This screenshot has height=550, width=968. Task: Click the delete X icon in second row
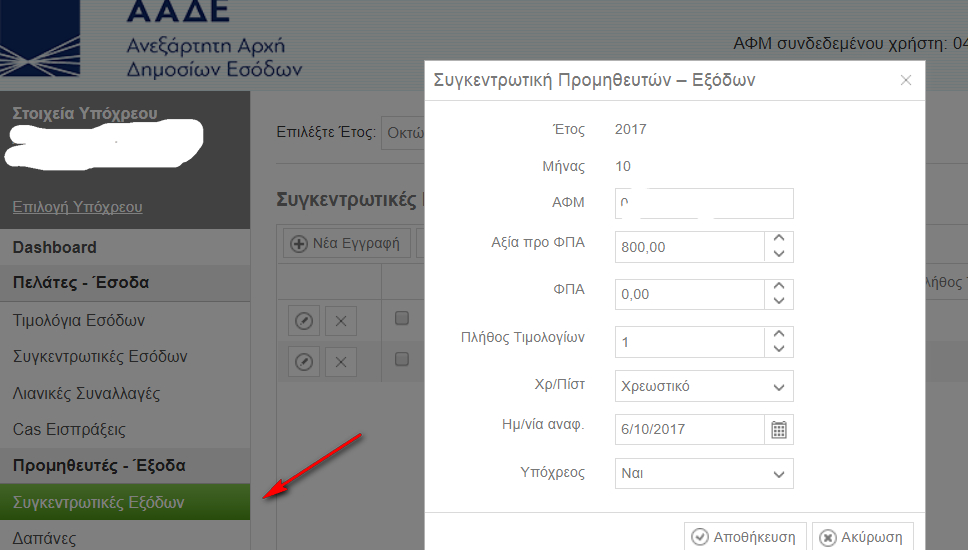tap(340, 361)
